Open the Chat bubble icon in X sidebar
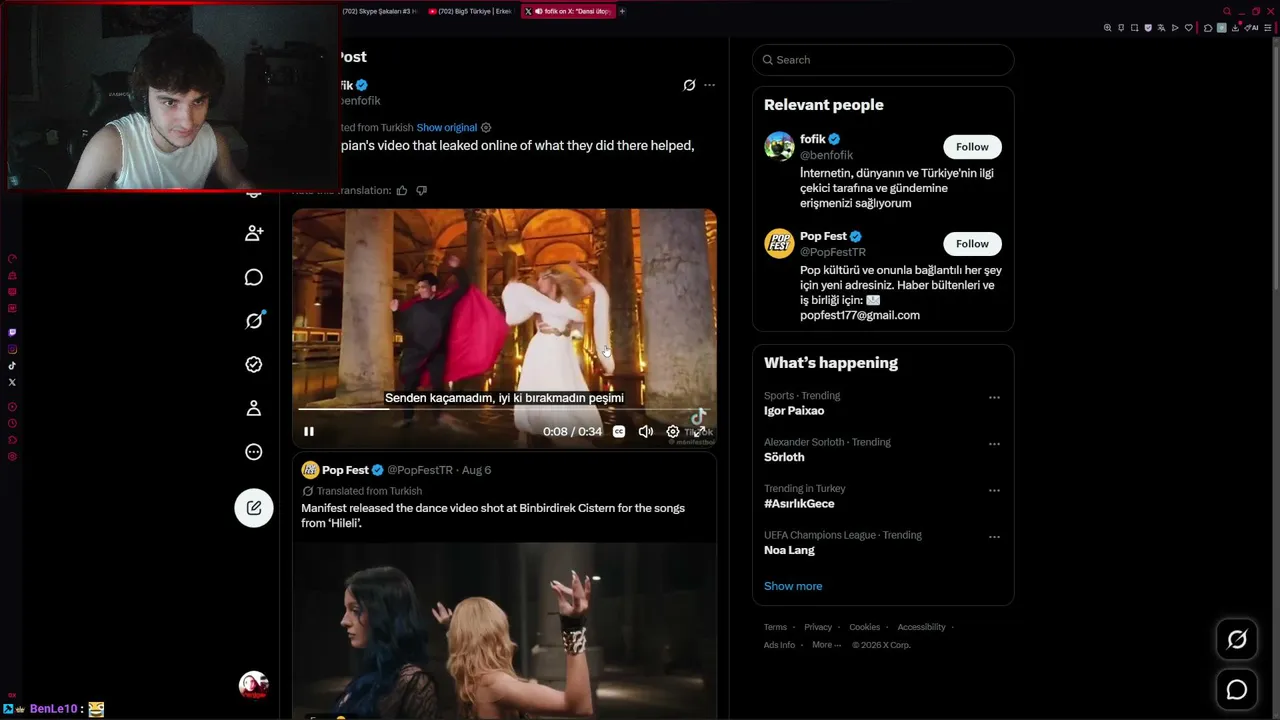The image size is (1280, 720). click(x=254, y=277)
